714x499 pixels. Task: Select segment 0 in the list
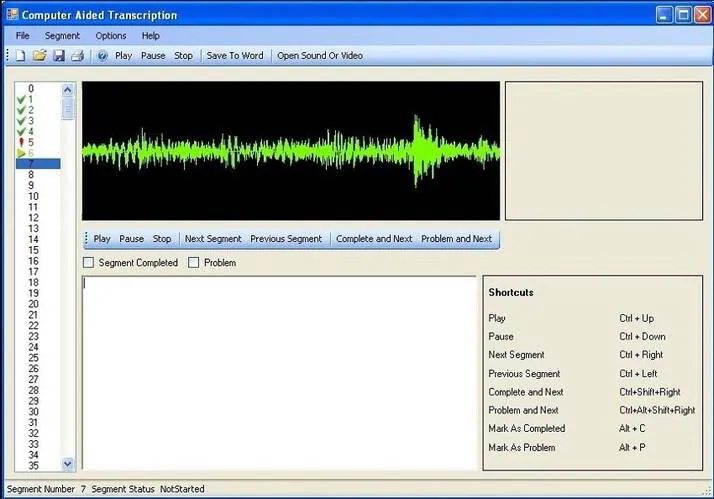click(x=31, y=88)
